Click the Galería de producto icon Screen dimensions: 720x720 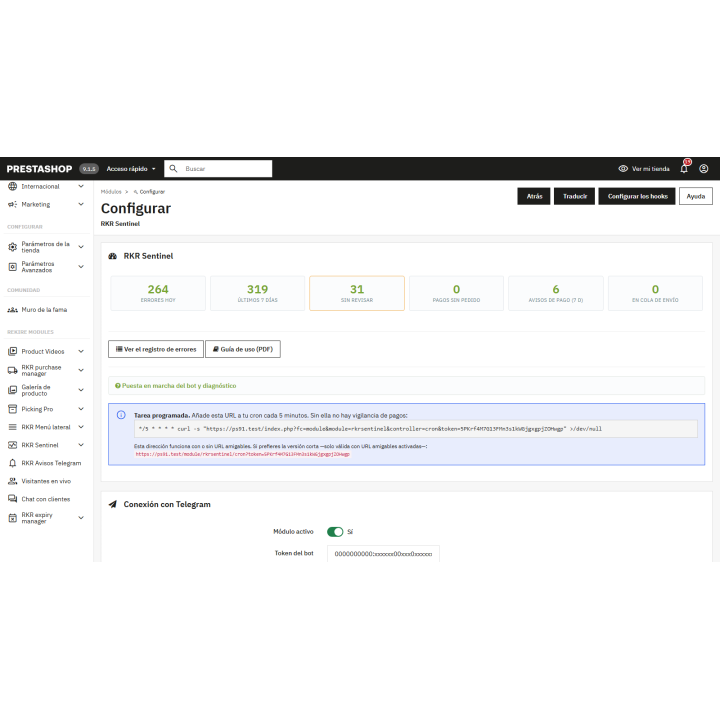tap(12, 390)
